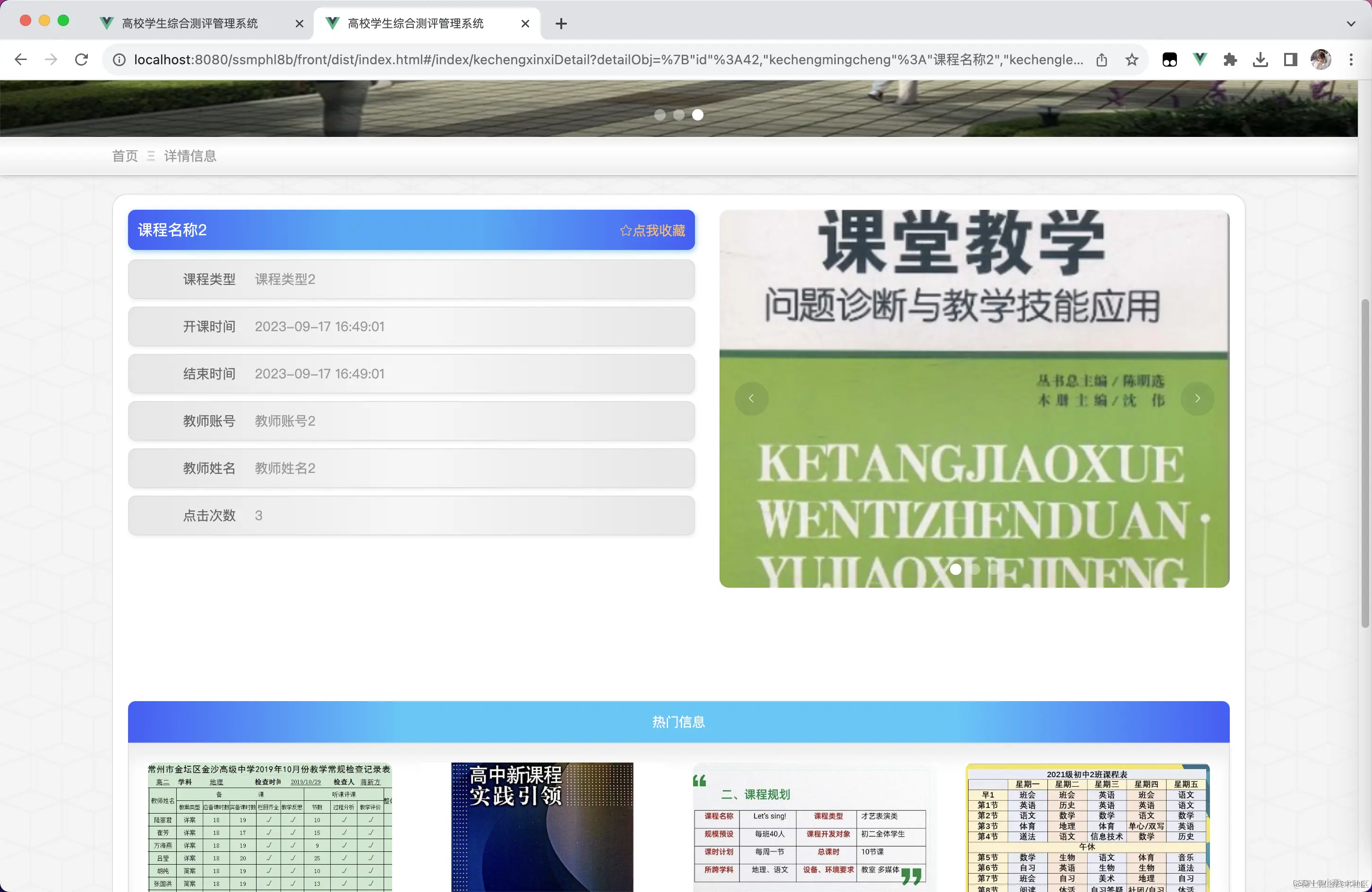Image resolution: width=1372 pixels, height=892 pixels.
Task: Open the Vue DevTools extension icon
Action: (x=1200, y=59)
